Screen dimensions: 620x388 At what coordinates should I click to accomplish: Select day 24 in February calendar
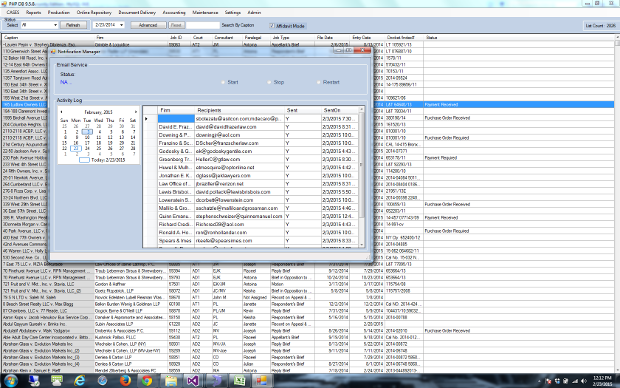[87, 149]
